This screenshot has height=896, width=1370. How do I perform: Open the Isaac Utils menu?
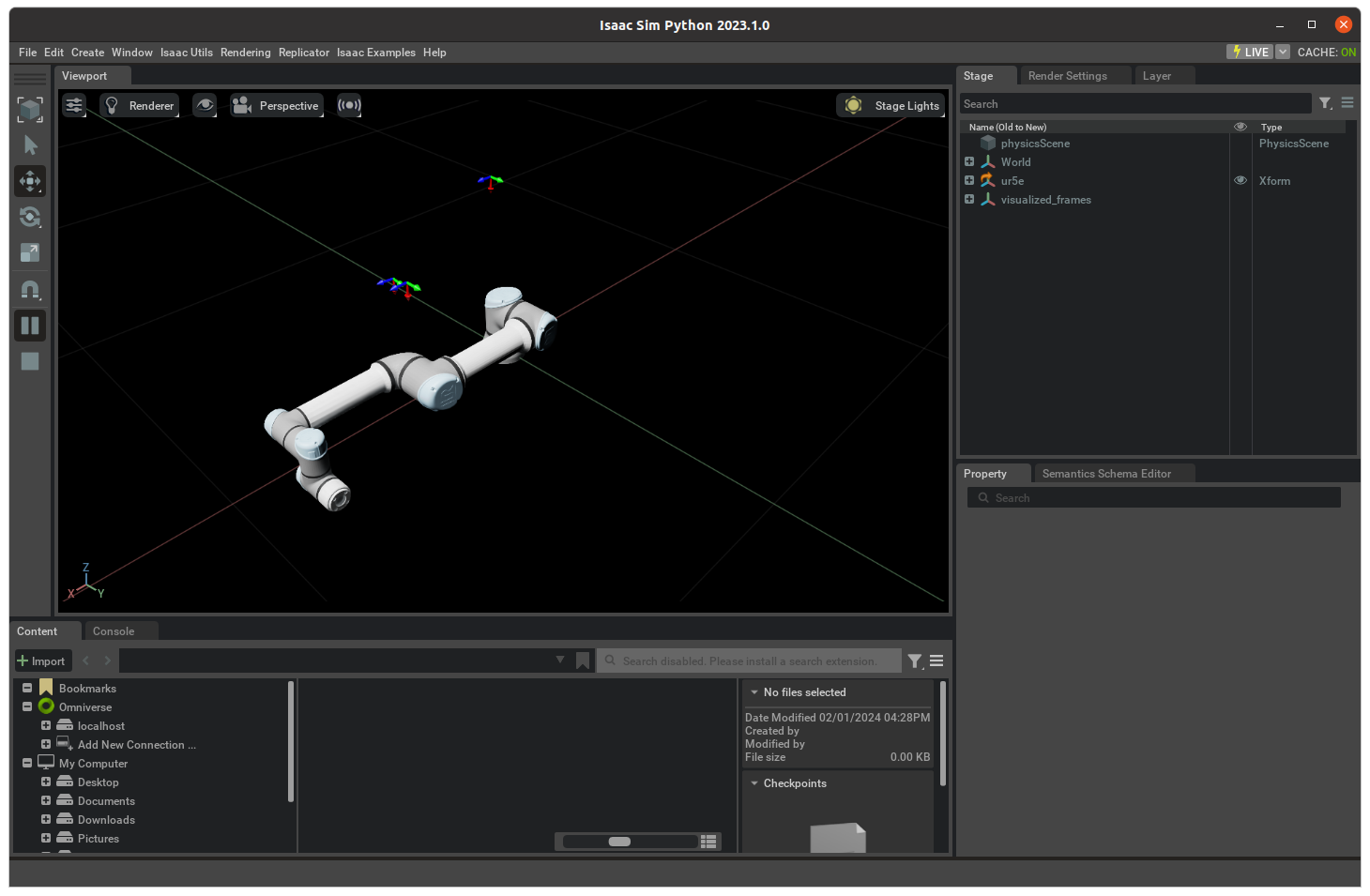[x=187, y=53]
